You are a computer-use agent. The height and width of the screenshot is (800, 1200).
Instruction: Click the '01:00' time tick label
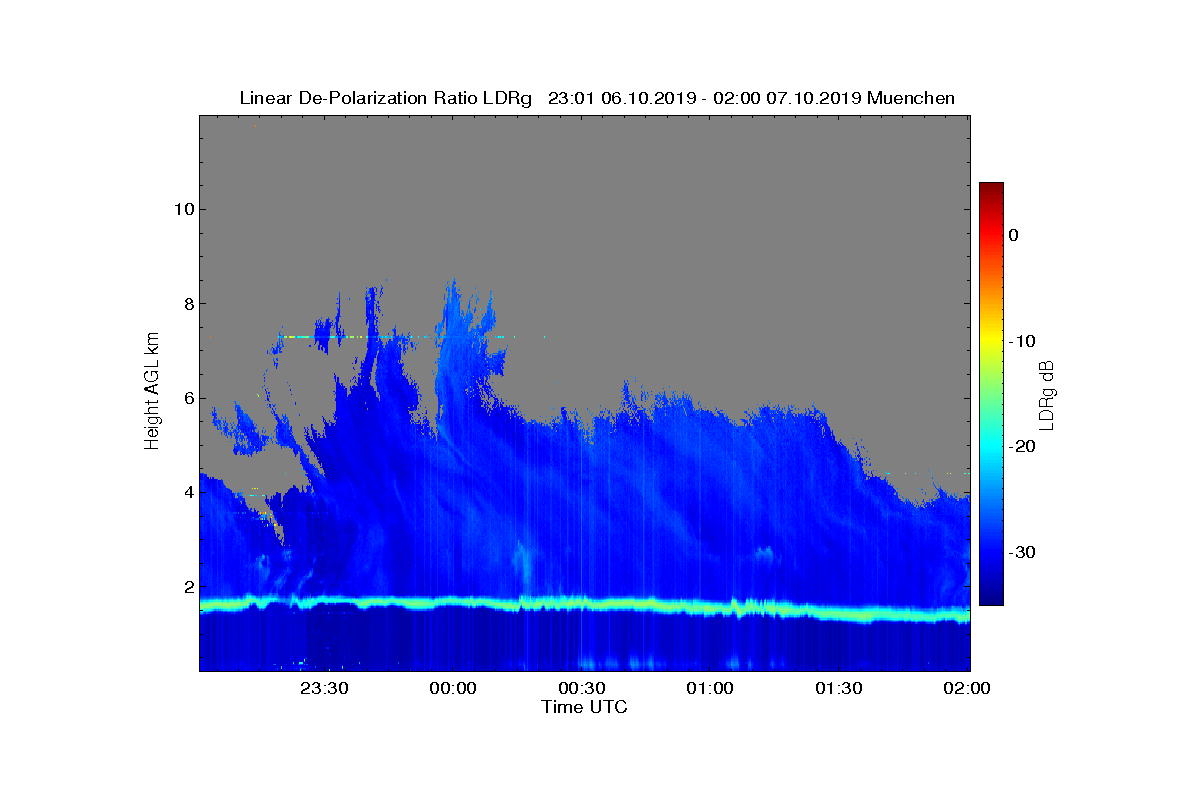coord(711,688)
